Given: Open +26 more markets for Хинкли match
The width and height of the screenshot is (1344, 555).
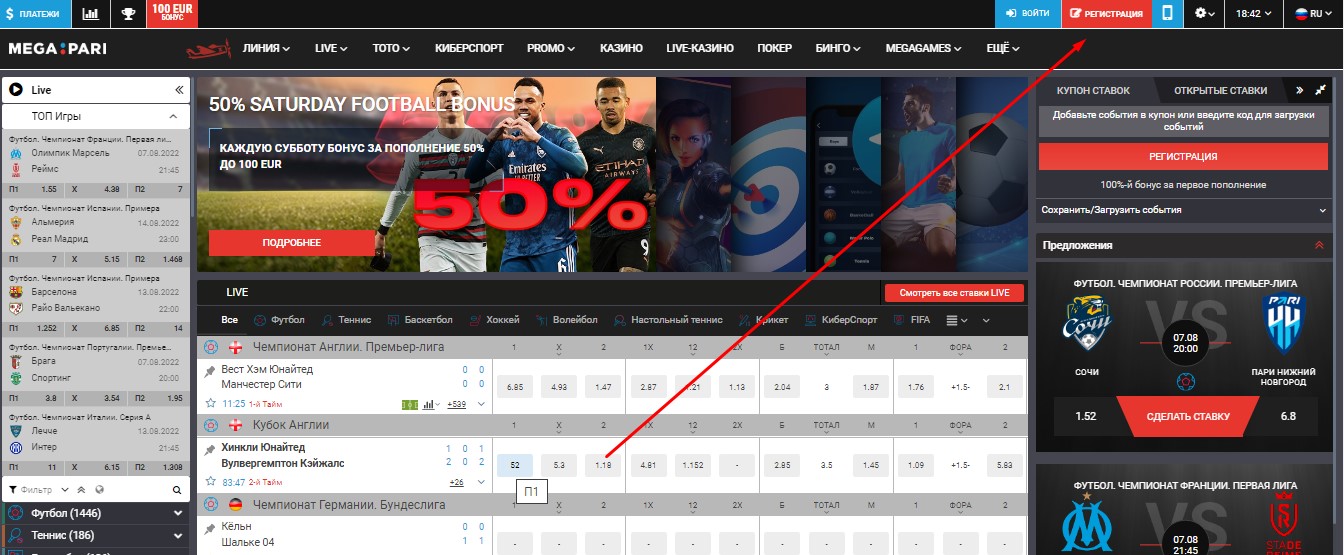Looking at the screenshot, I should point(456,482).
